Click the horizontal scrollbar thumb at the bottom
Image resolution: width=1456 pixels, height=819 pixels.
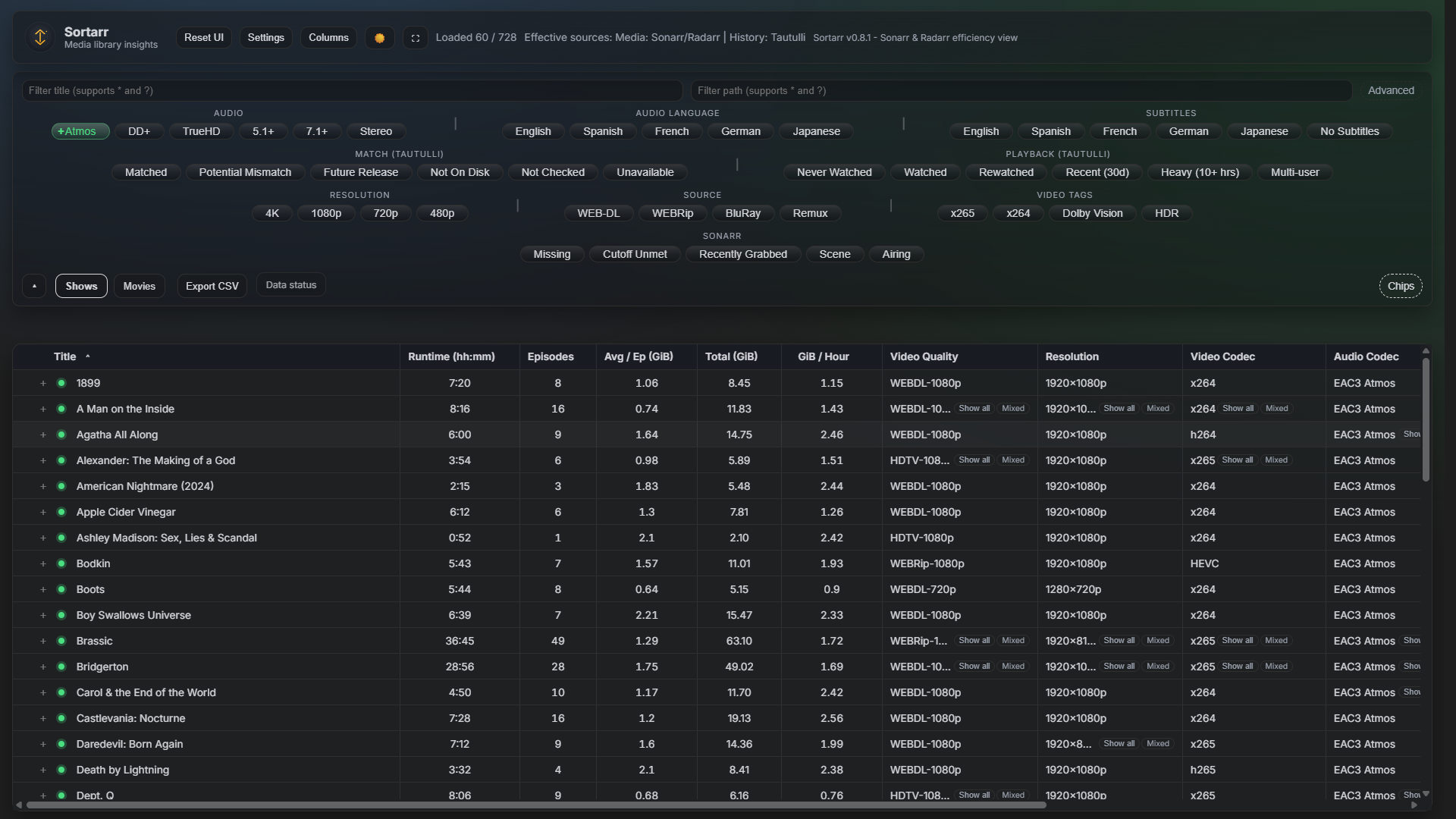click(x=535, y=805)
